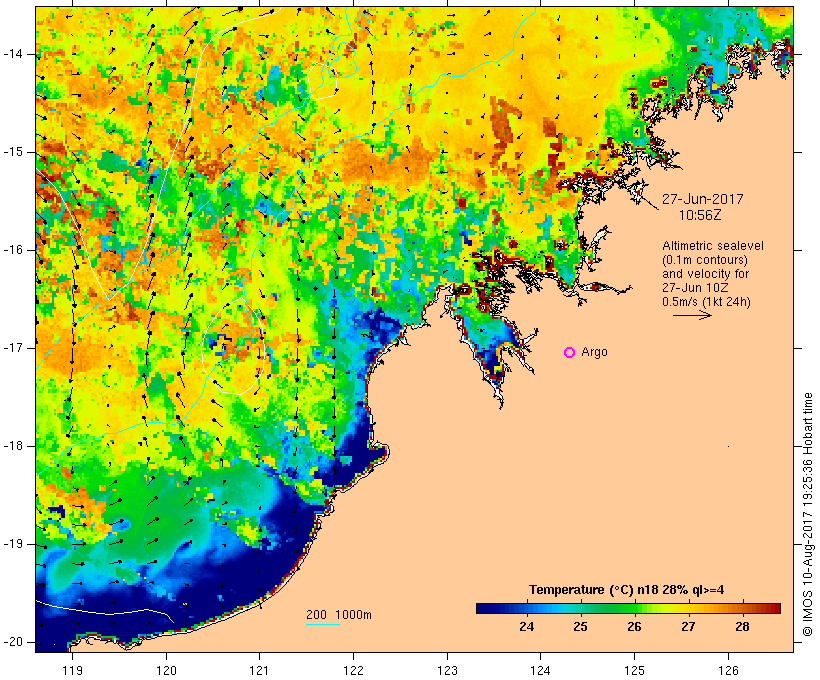Image resolution: width=820 pixels, height=680 pixels.
Task: Click the 10:56Z time label
Action: coord(700,215)
